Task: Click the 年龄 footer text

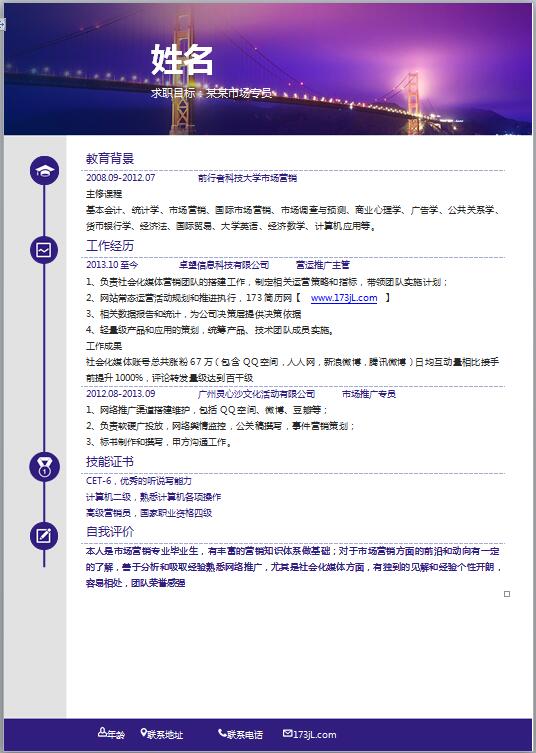Action: click(116, 735)
